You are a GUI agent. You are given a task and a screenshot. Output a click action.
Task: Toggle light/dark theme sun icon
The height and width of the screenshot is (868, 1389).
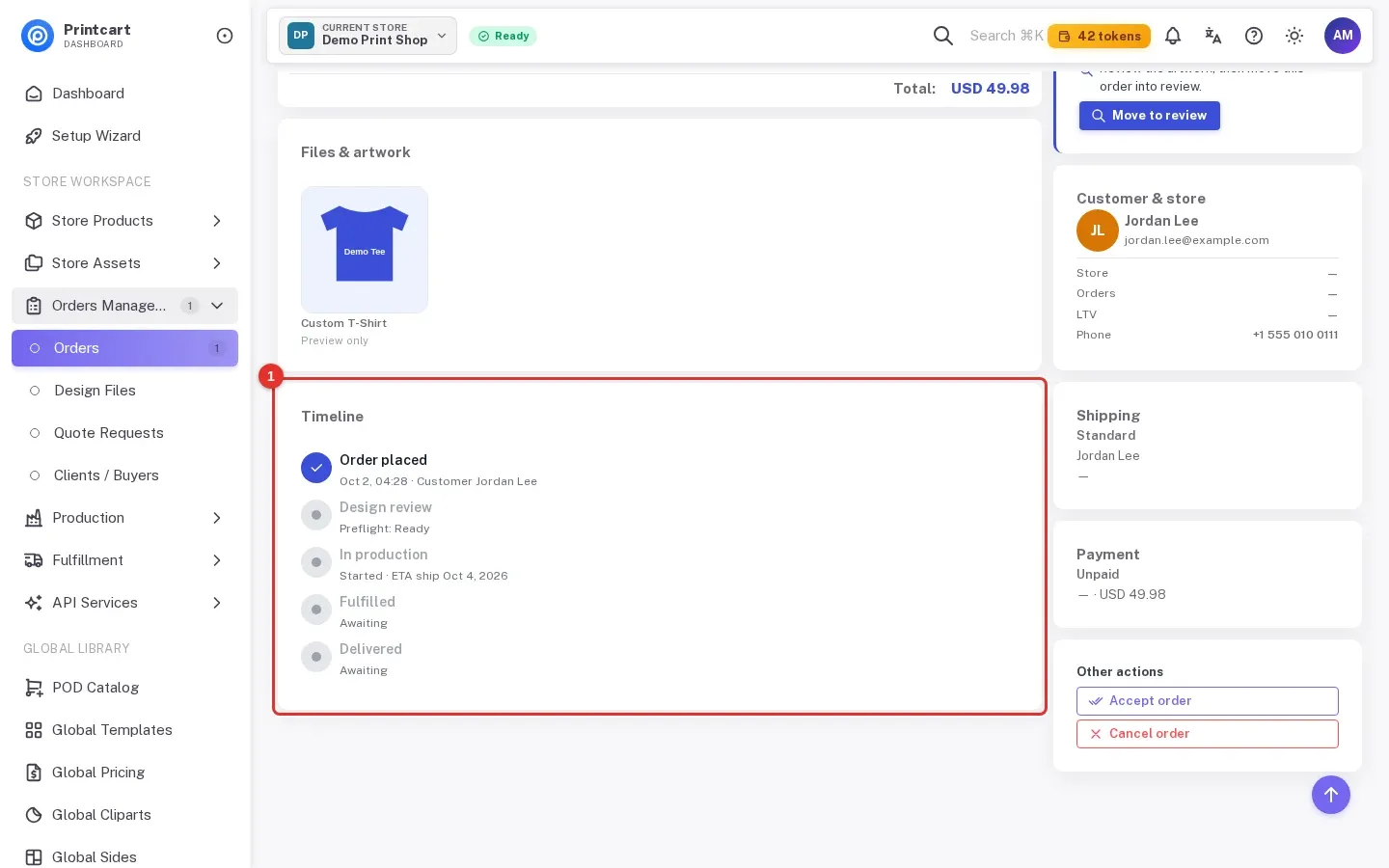1294,36
